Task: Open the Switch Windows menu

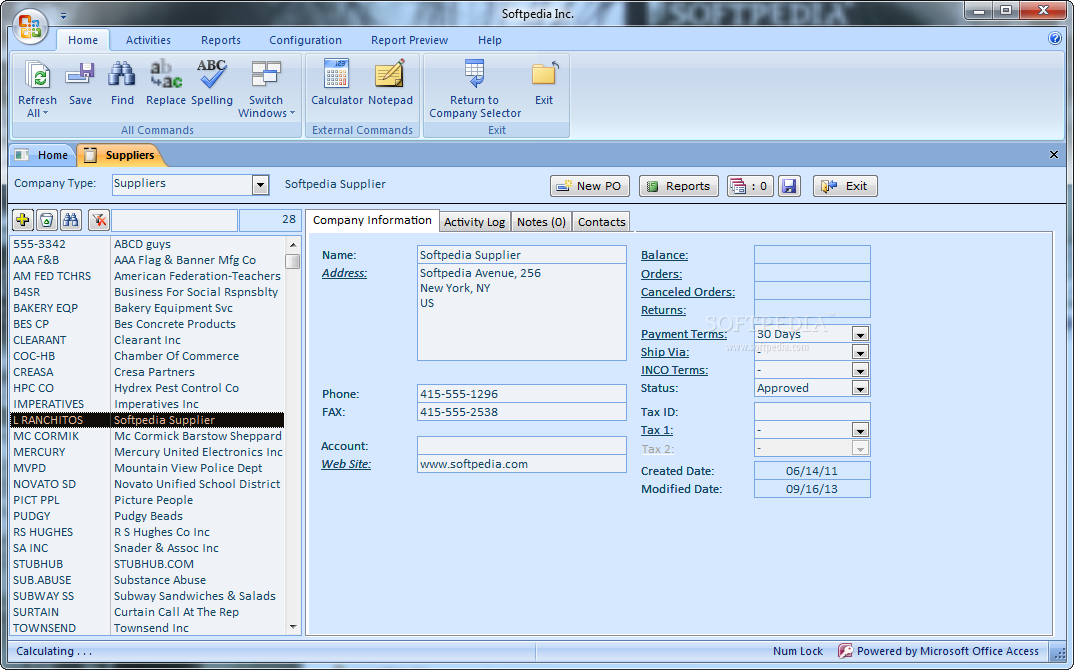Action: click(x=266, y=88)
